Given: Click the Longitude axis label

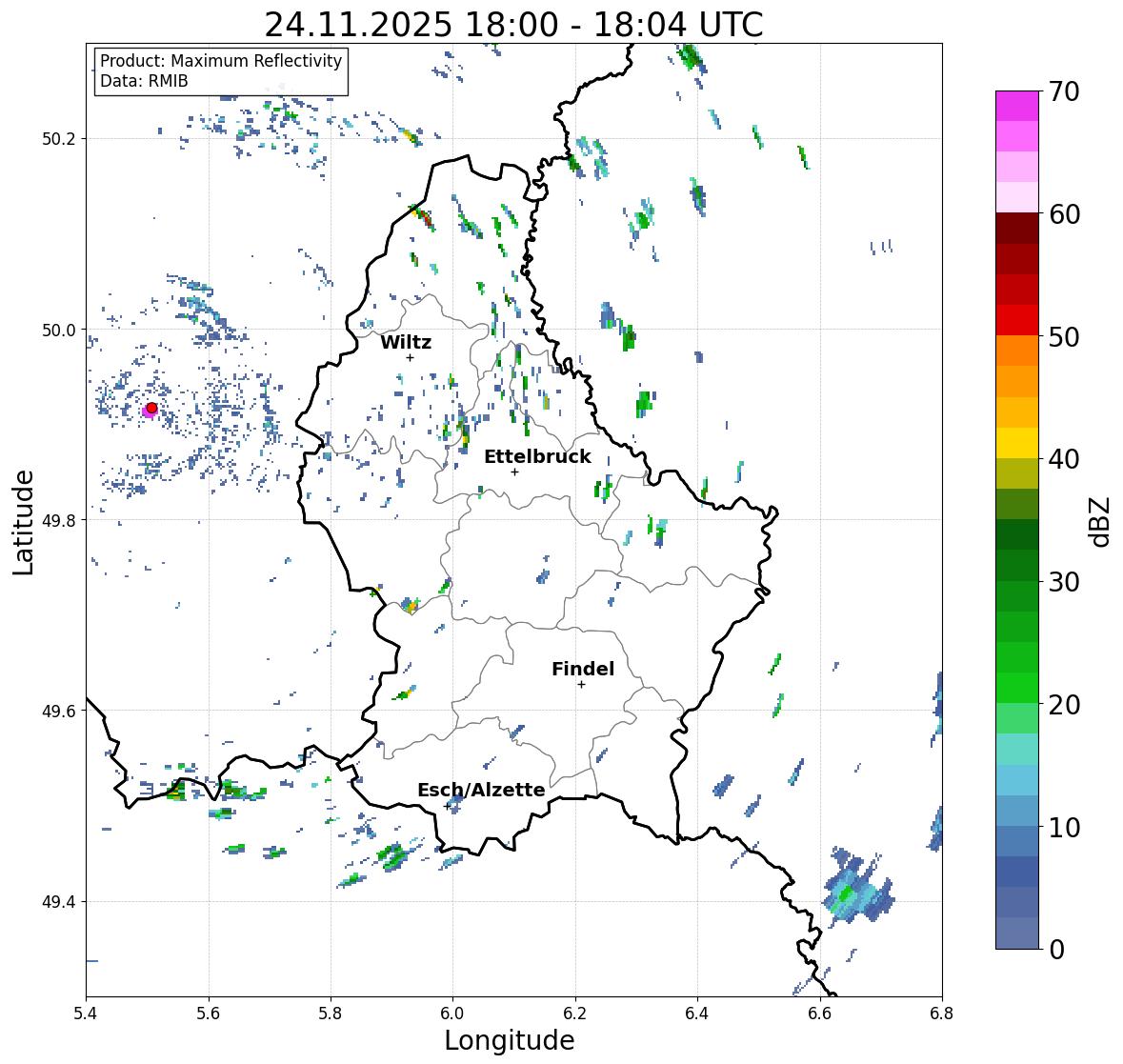Looking at the screenshot, I should click(x=510, y=1040).
